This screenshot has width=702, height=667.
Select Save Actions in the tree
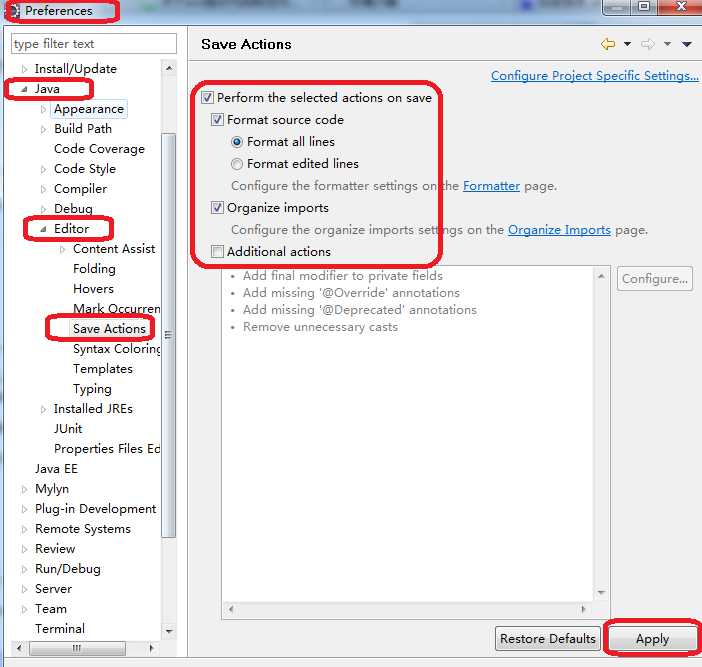109,329
